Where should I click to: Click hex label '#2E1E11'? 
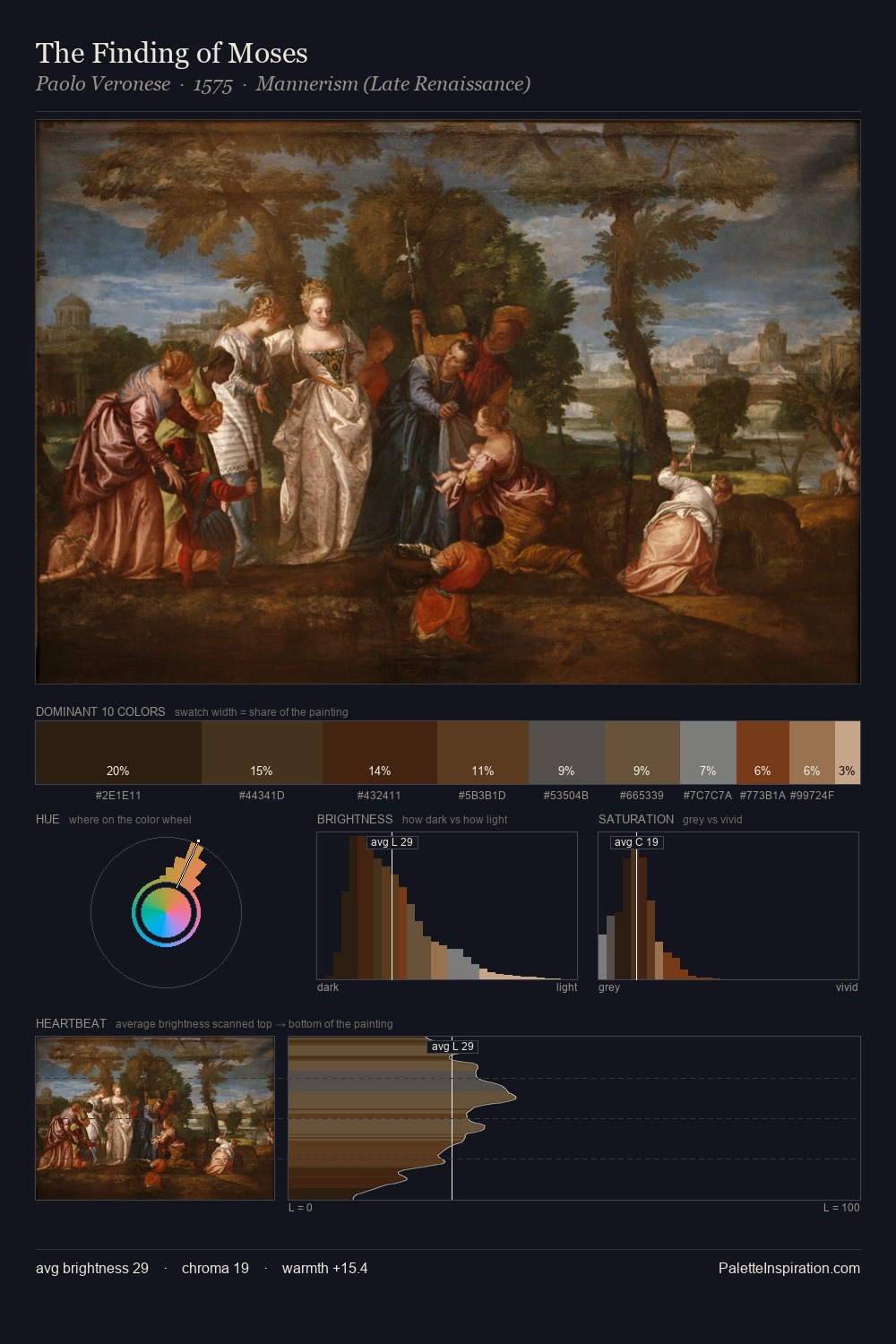pyautogui.click(x=118, y=796)
